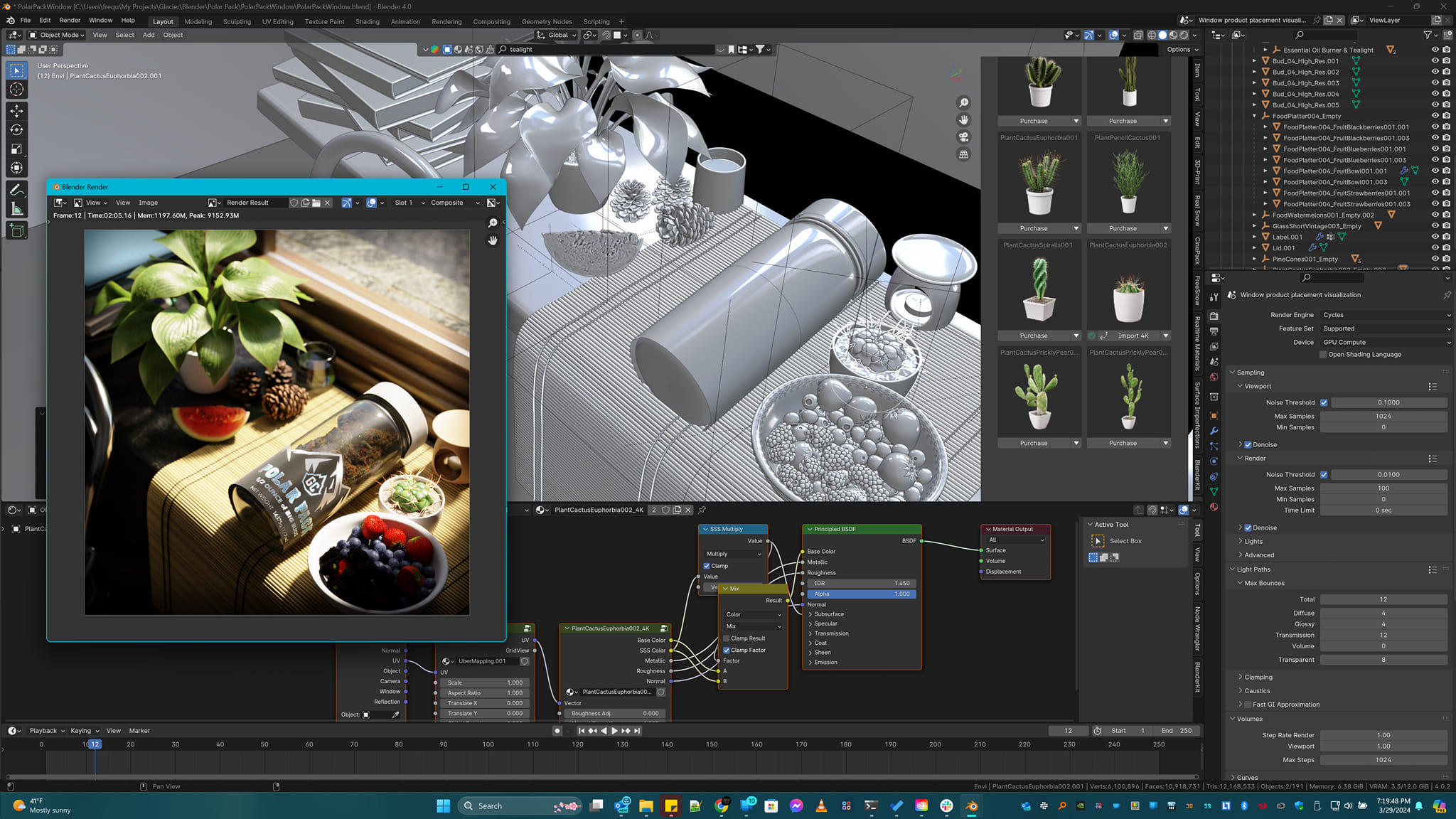This screenshot has height=819, width=1456.
Task: Select the Move tool
Action: coord(17,111)
